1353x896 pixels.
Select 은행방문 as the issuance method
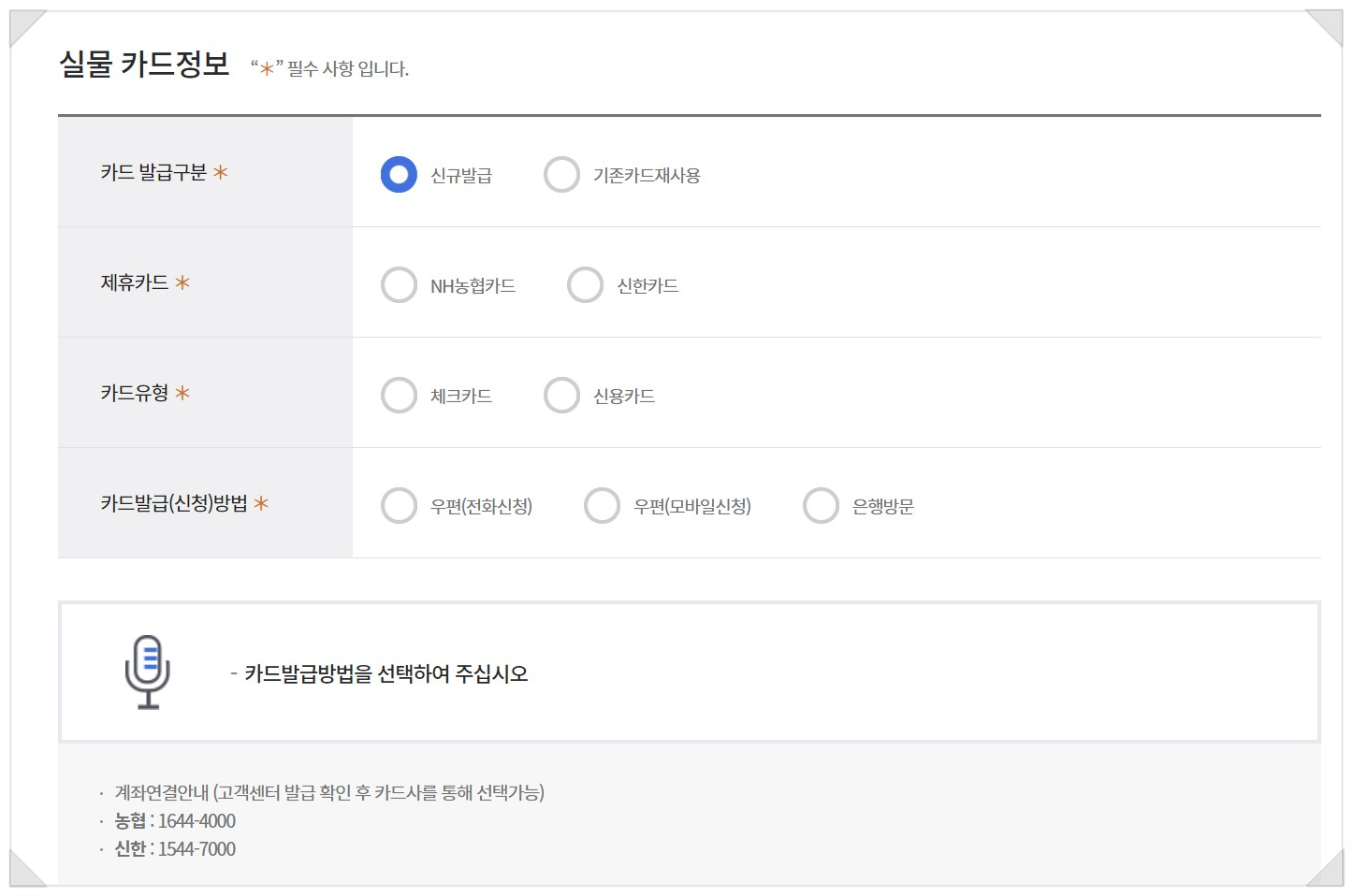(821, 505)
